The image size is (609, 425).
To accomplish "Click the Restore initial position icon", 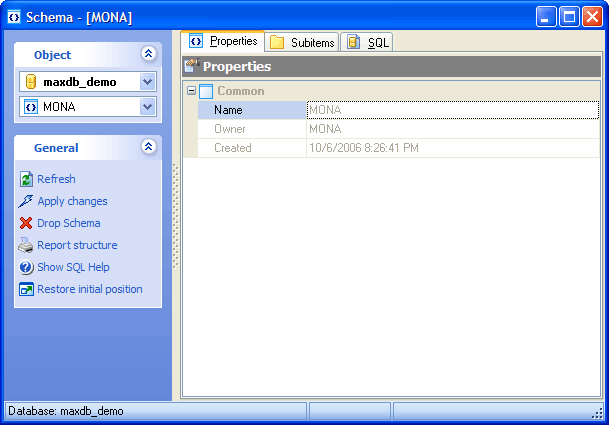I will click(26, 289).
